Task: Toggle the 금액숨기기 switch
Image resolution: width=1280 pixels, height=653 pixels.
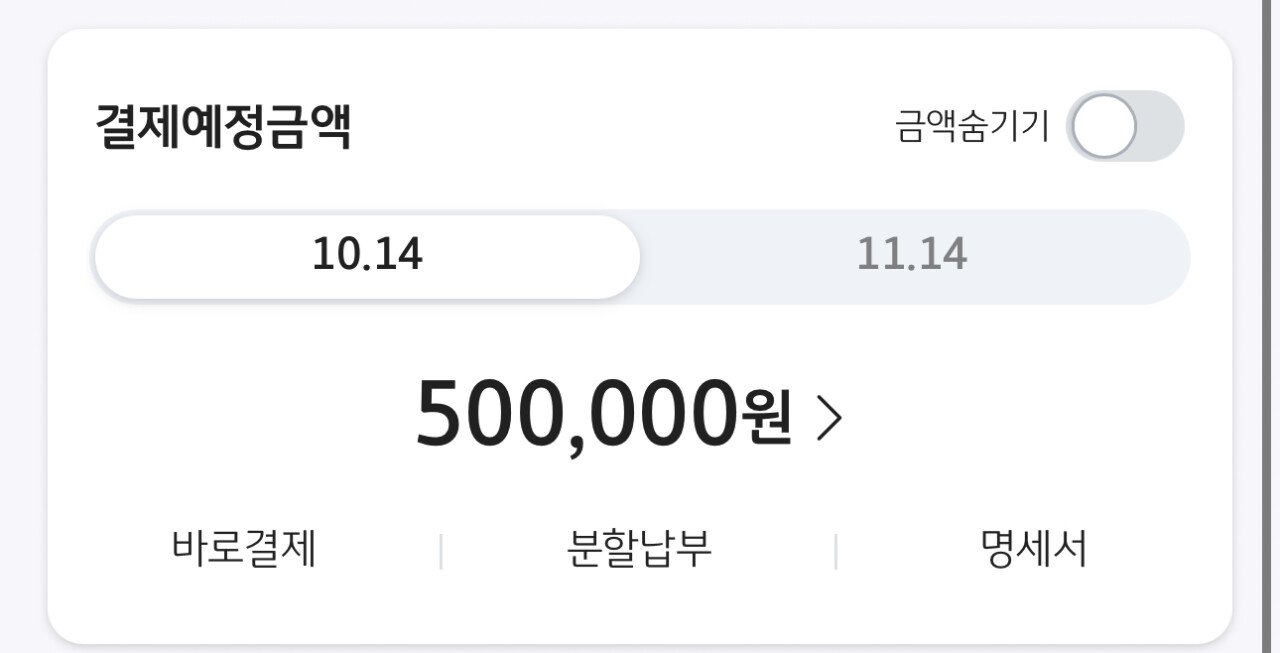Action: [x=1125, y=127]
